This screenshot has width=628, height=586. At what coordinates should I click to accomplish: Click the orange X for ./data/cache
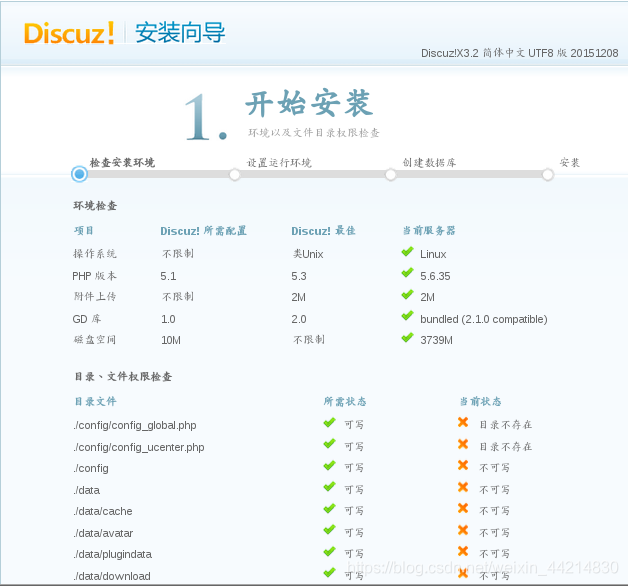463,508
